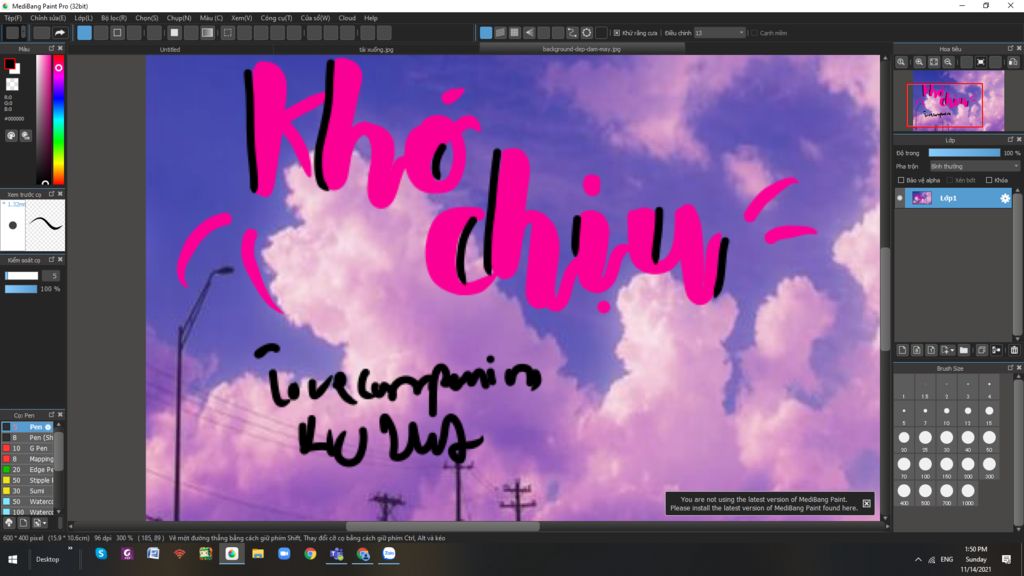Dismiss the MediBang update notification
This screenshot has height=576, width=1024.
(x=867, y=504)
